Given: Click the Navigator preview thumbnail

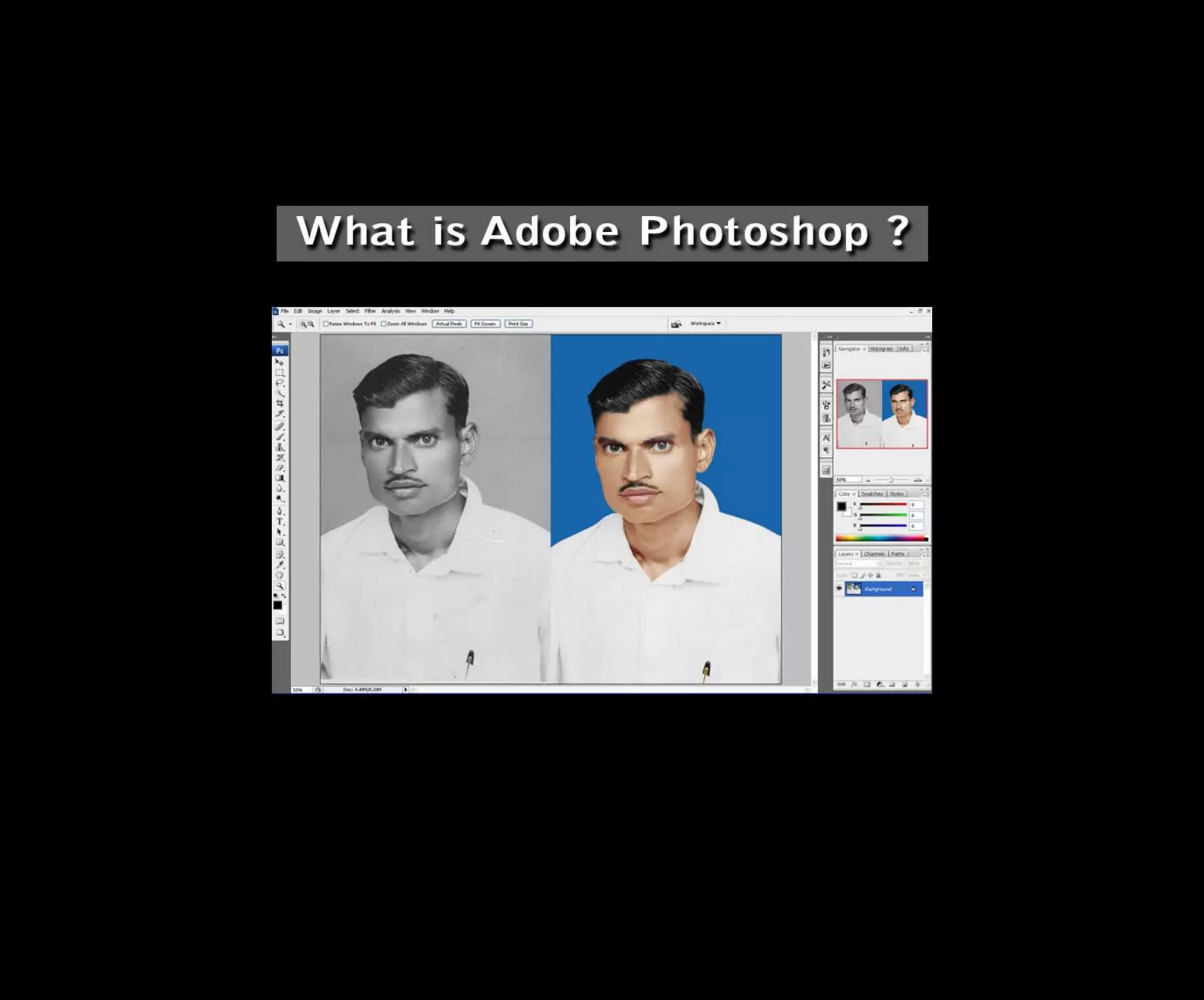Looking at the screenshot, I should (882, 414).
